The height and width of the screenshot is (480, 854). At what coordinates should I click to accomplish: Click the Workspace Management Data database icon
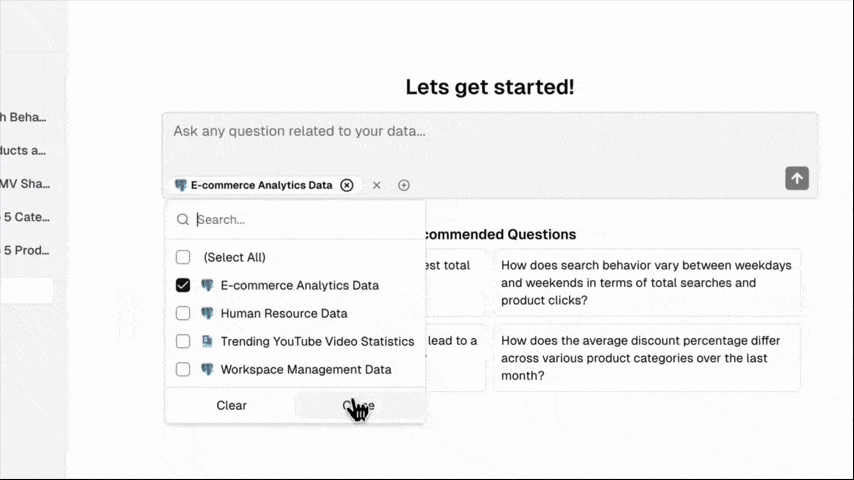click(x=207, y=369)
